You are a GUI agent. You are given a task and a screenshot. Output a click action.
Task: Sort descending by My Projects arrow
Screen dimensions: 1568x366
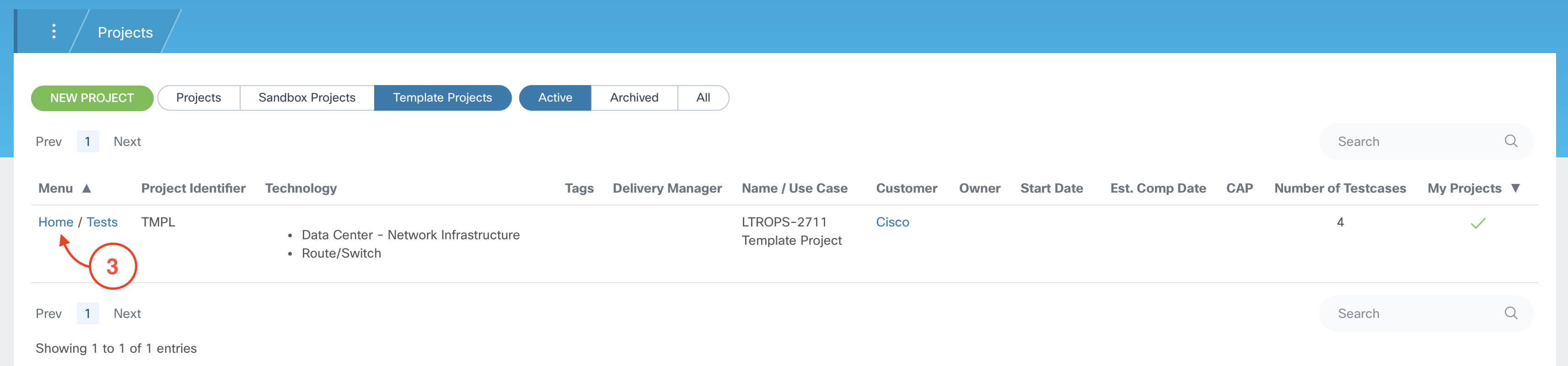1515,188
